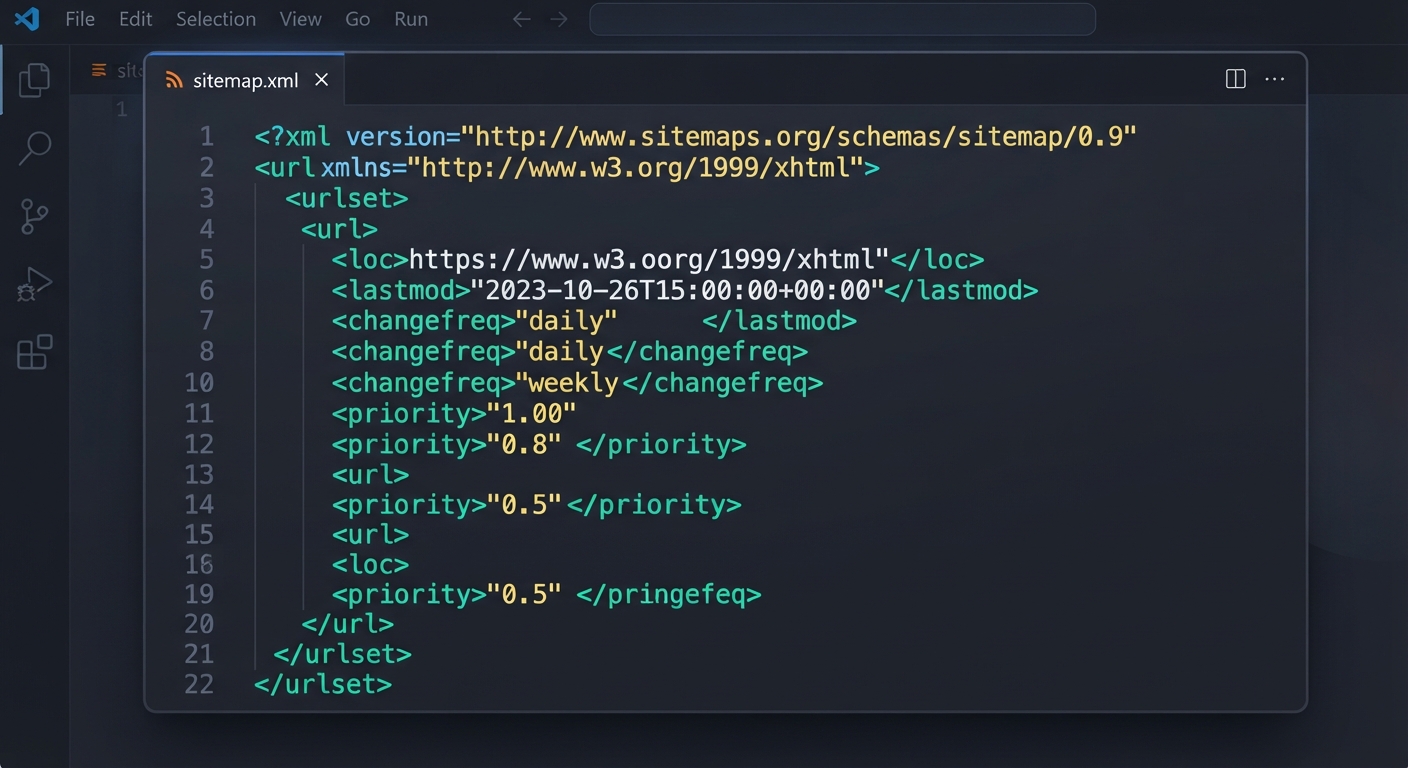Click the https://www.w3.oorg/1999/xhtml loc value
The image size is (1408, 768).
click(x=649, y=260)
